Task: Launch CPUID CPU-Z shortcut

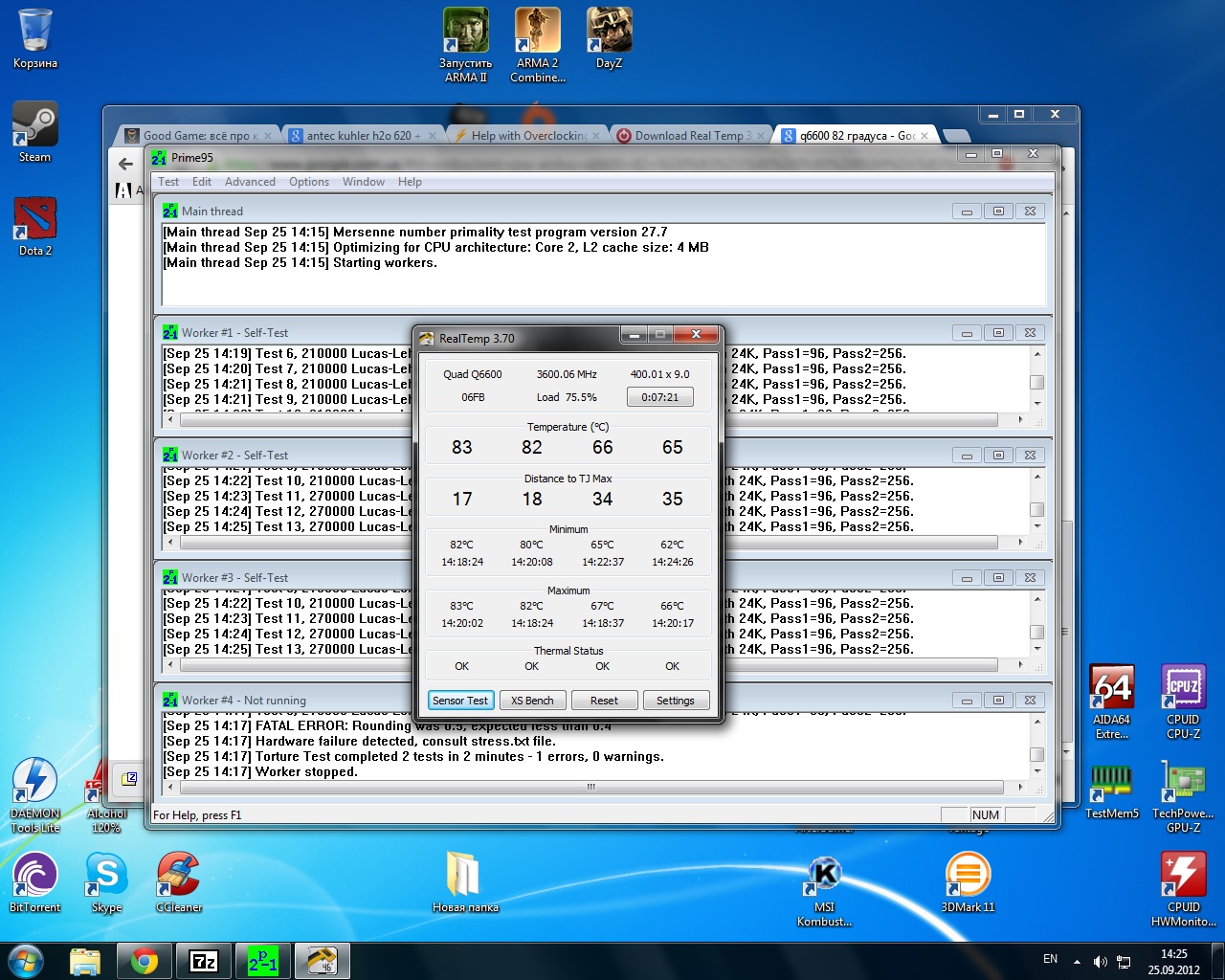Action: click(x=1183, y=702)
